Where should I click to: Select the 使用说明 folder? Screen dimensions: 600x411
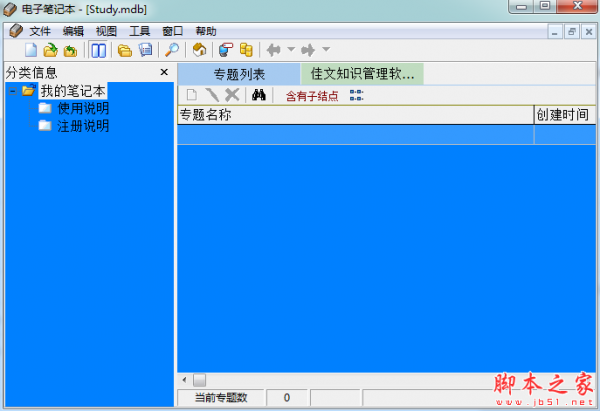pyautogui.click(x=83, y=108)
